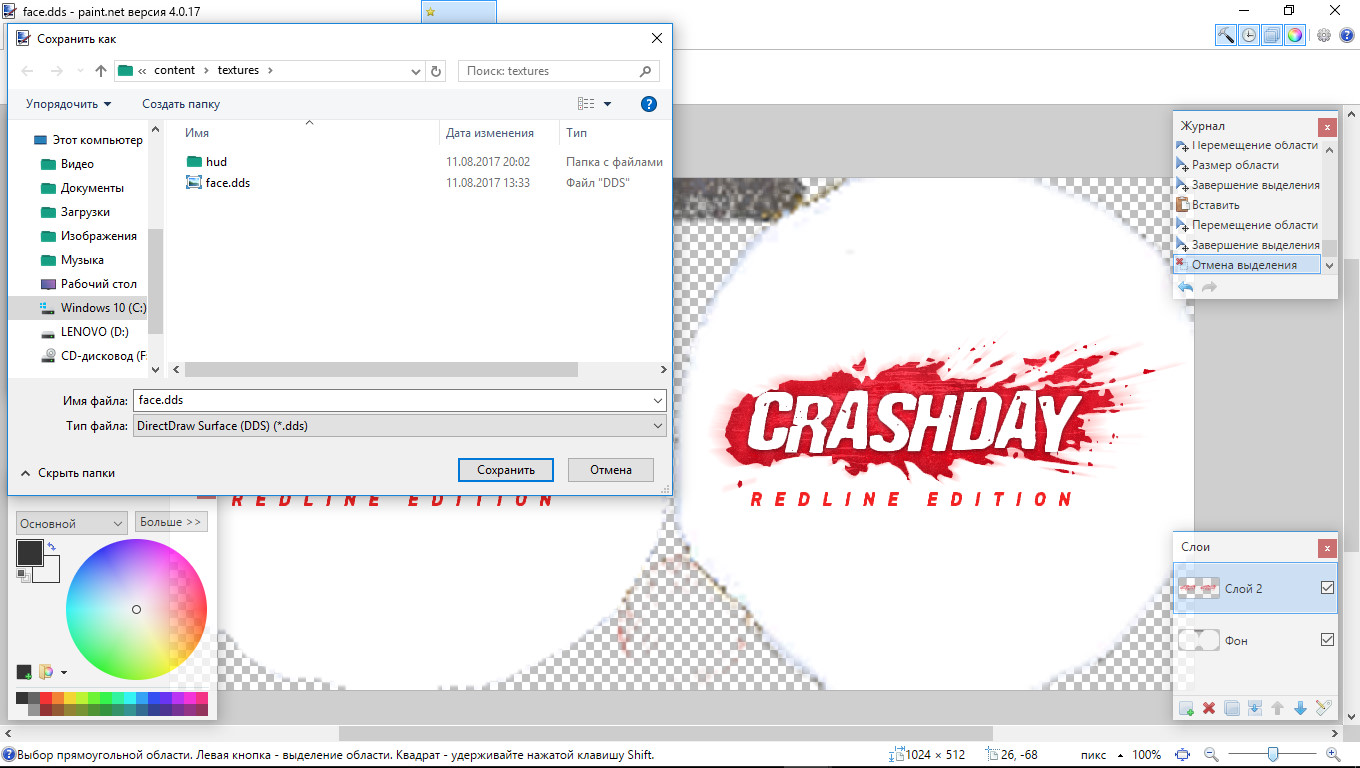
Task: Select Windows 10 (C:) drive
Action: 92,308
